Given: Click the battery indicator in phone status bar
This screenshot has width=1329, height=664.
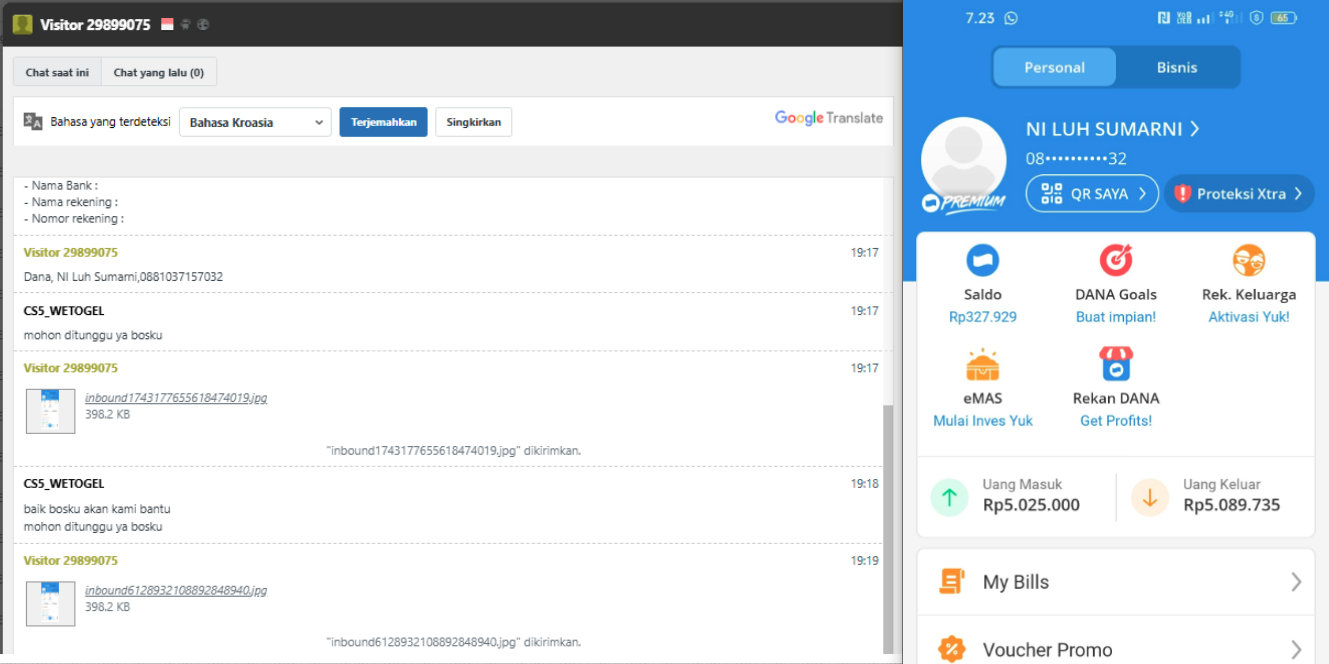Looking at the screenshot, I should click(x=1284, y=18).
